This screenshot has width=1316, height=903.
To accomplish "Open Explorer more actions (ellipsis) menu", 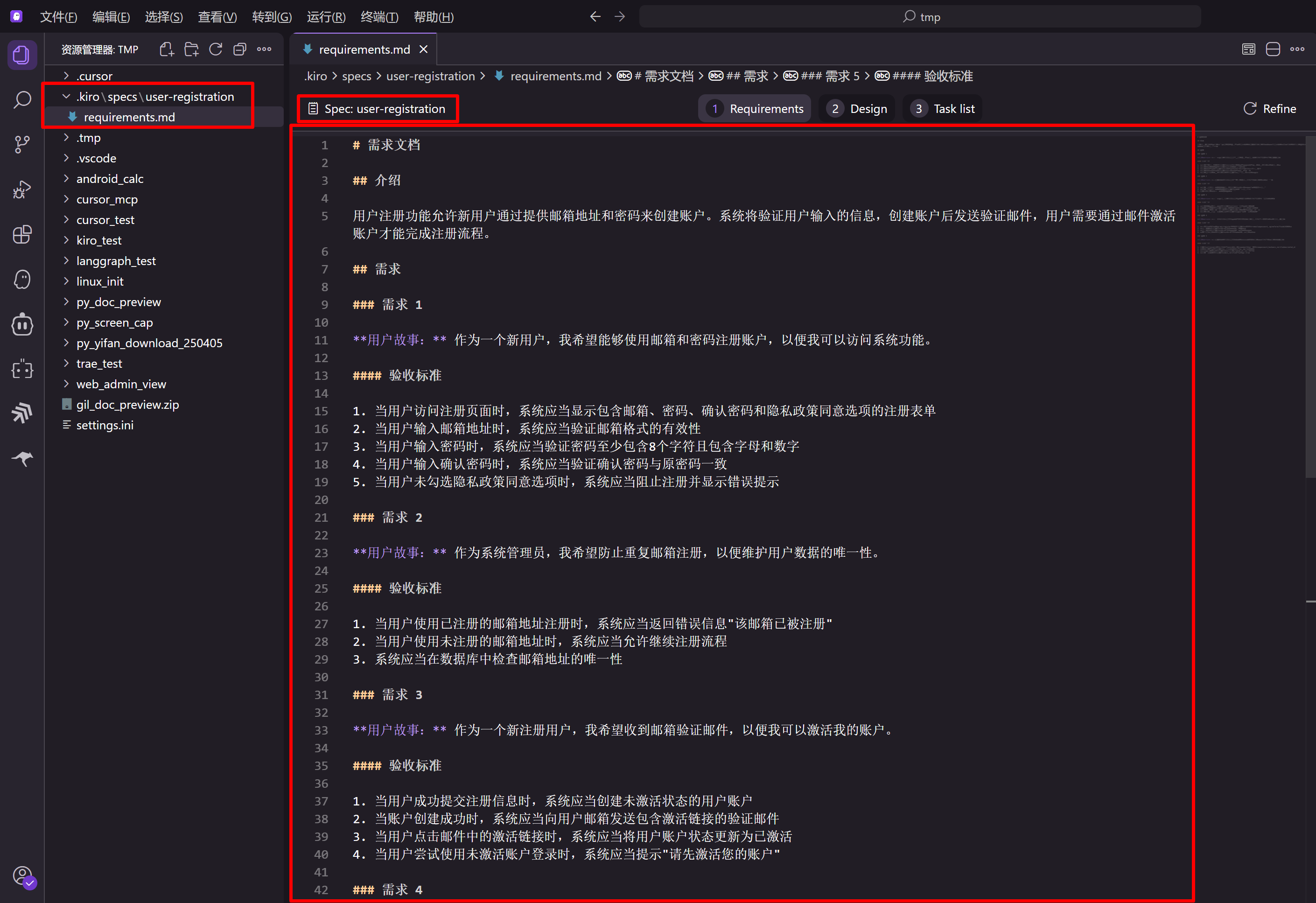I will (264, 49).
